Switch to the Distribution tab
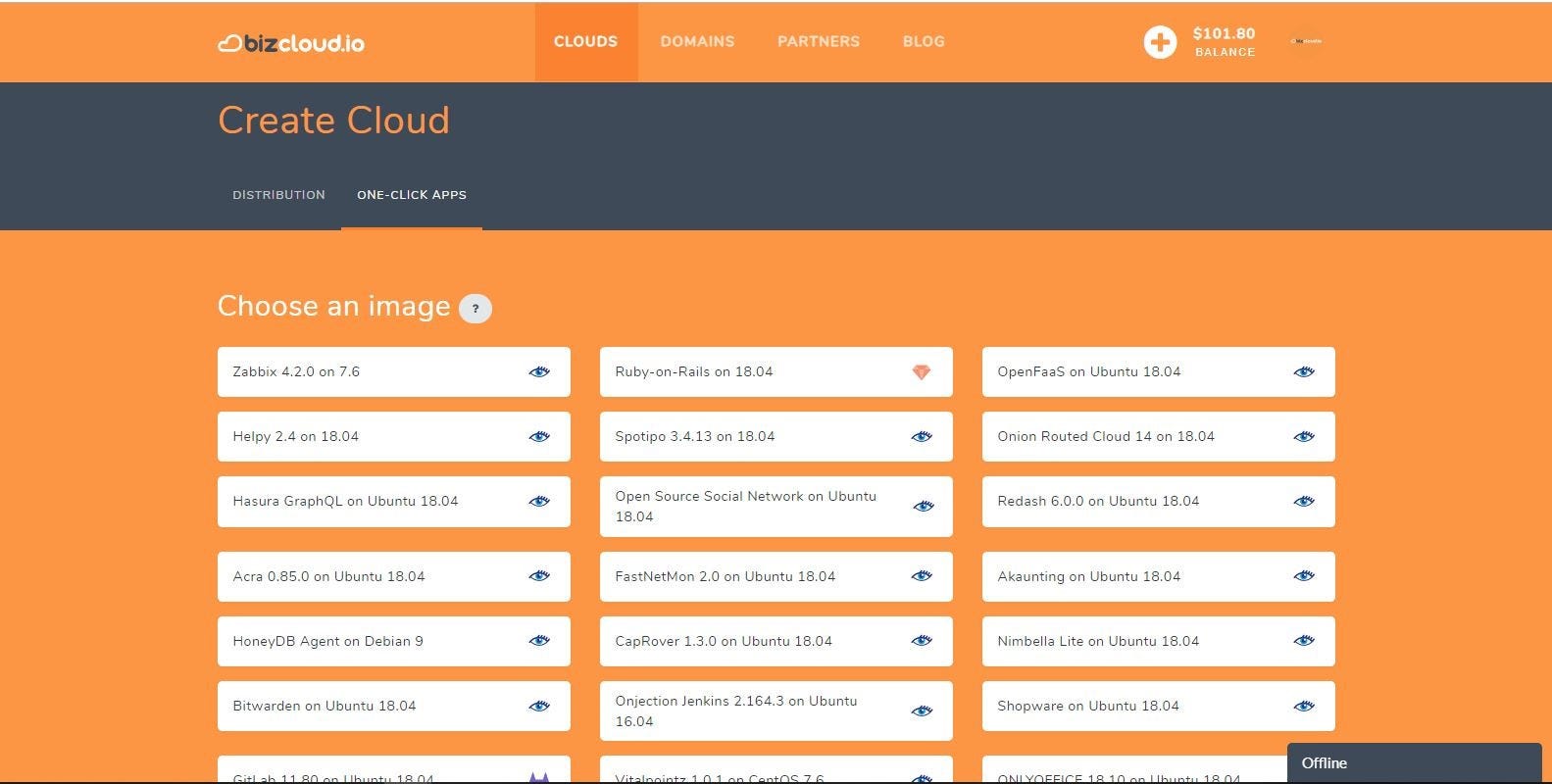 278,195
